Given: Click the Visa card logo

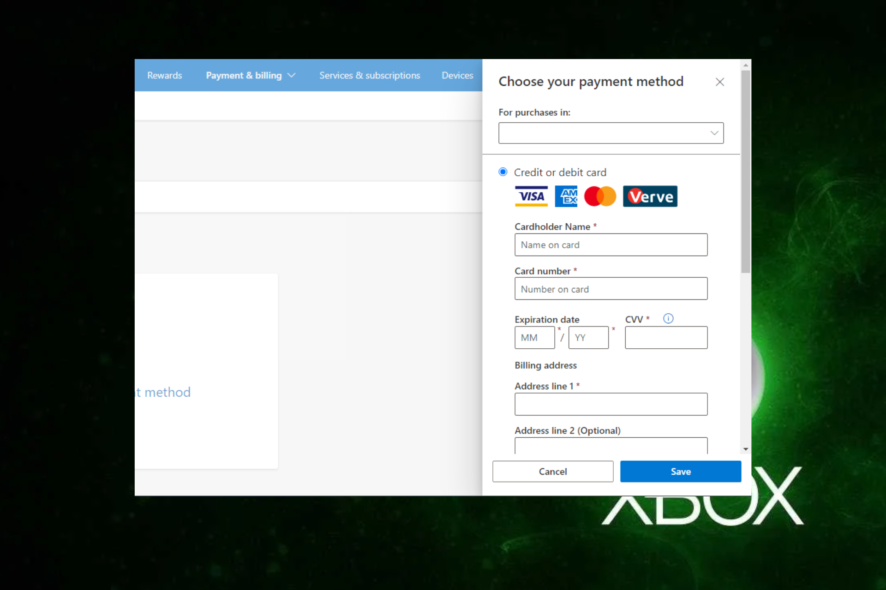Looking at the screenshot, I should click(531, 196).
